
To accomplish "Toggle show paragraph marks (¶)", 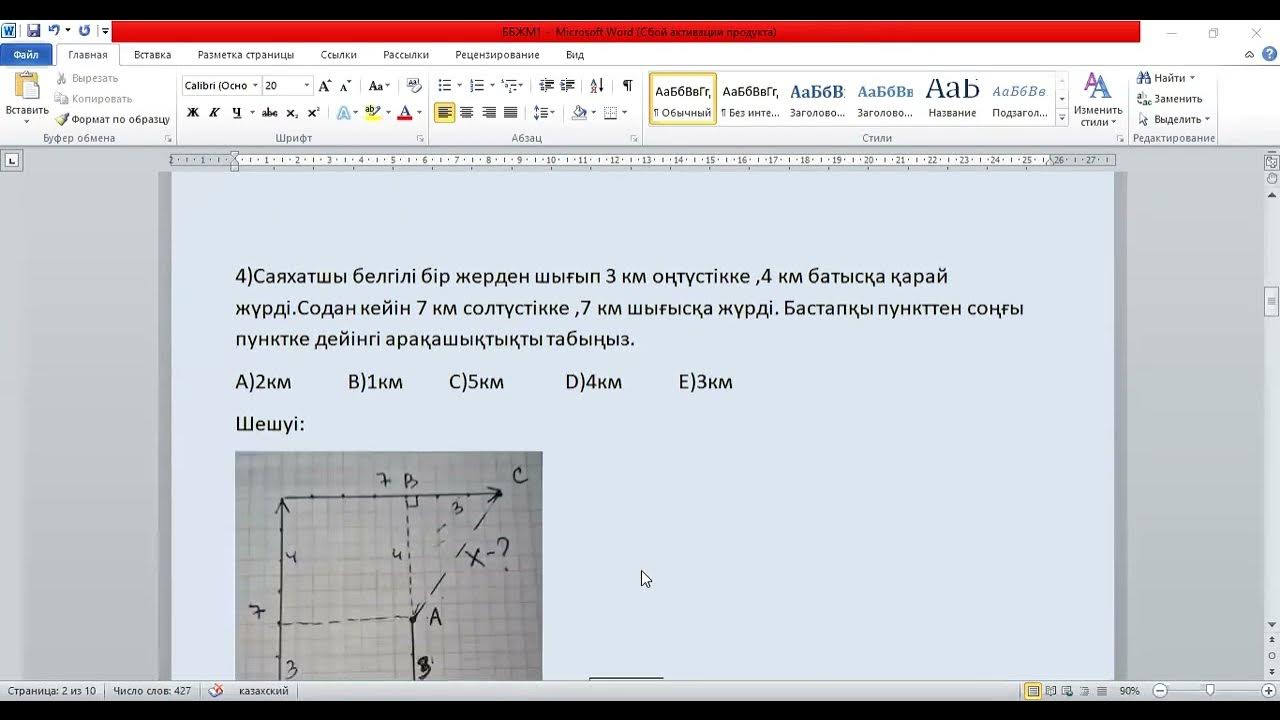I will pyautogui.click(x=627, y=86).
